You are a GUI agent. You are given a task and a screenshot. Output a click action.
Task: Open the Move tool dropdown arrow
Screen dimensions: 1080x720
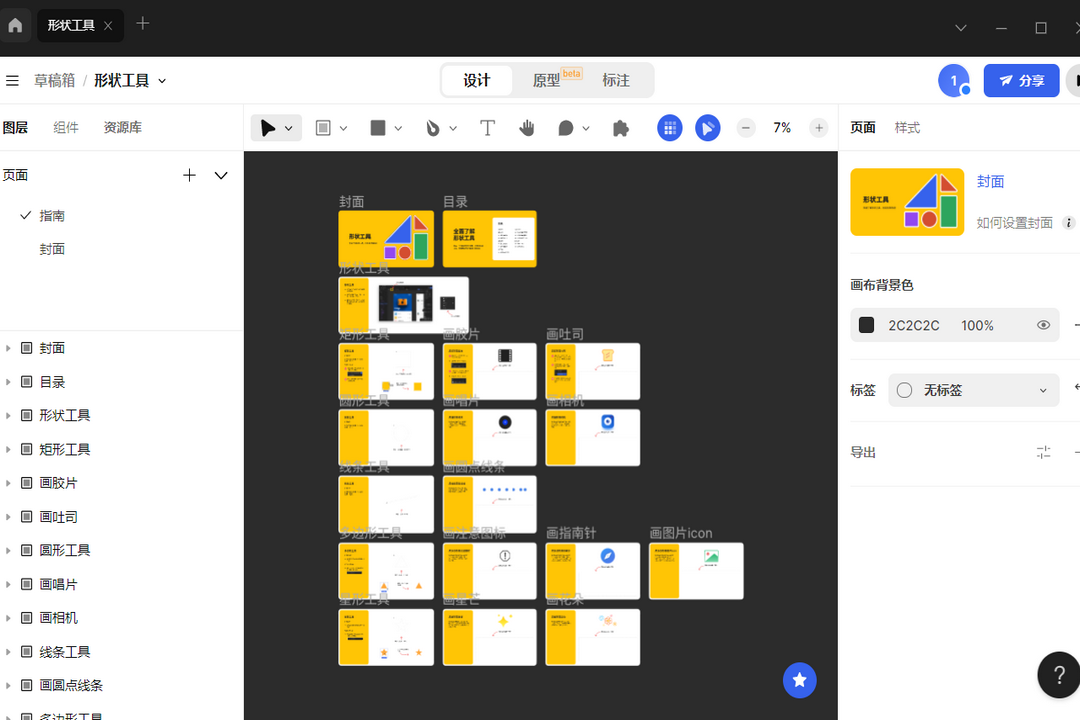[x=287, y=127]
